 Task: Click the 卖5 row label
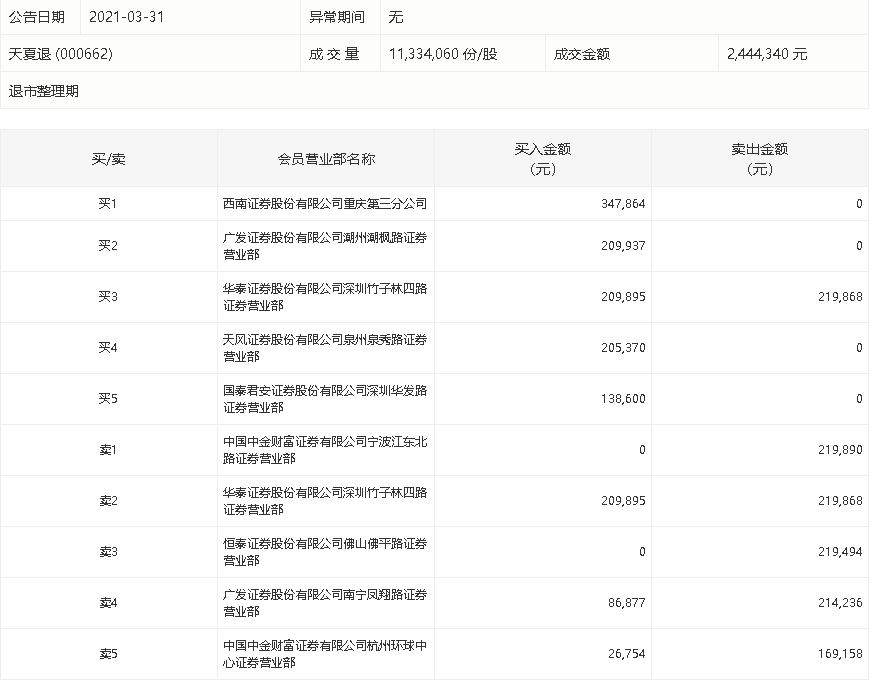[x=108, y=654]
